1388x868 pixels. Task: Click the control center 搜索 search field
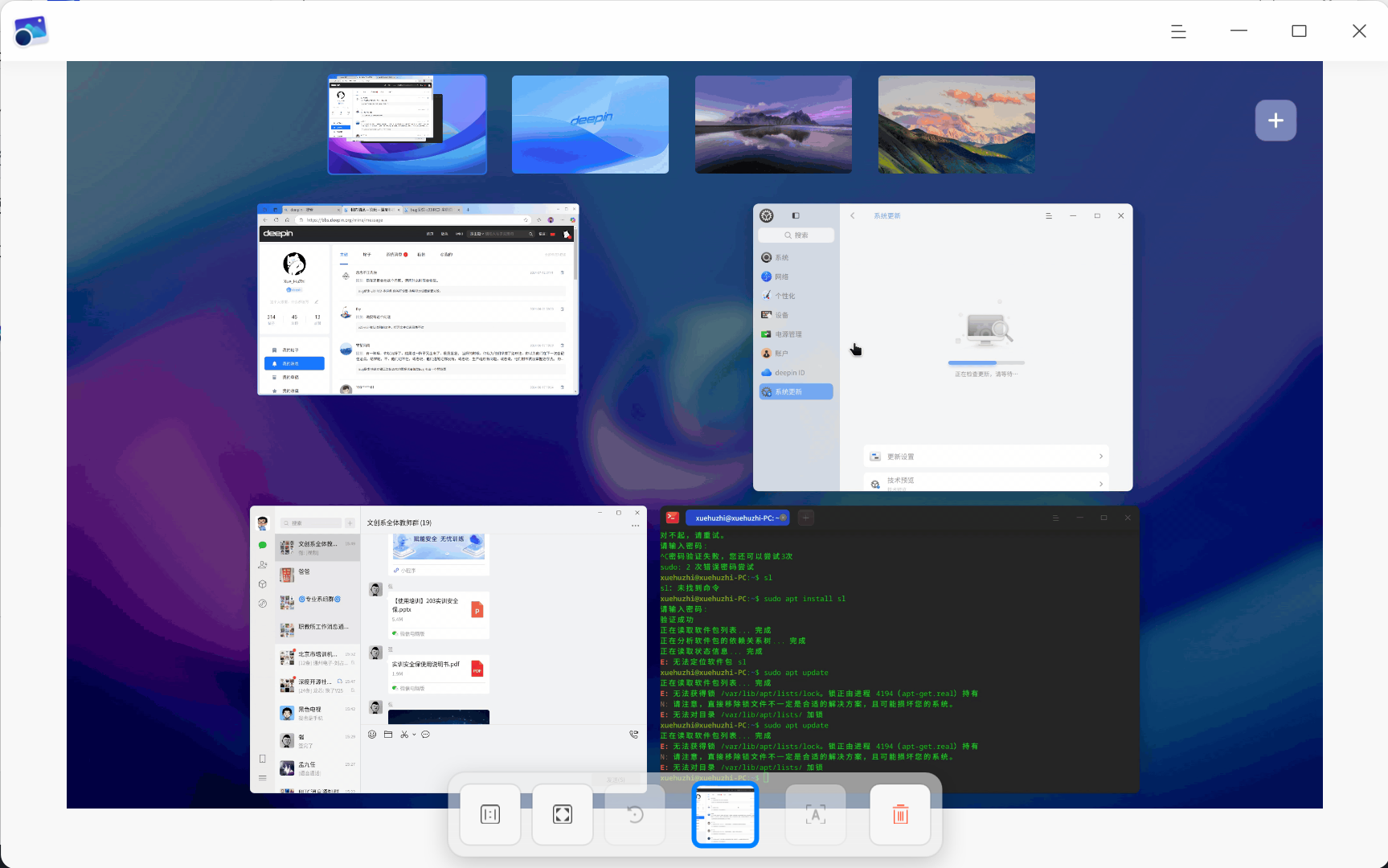tap(796, 235)
